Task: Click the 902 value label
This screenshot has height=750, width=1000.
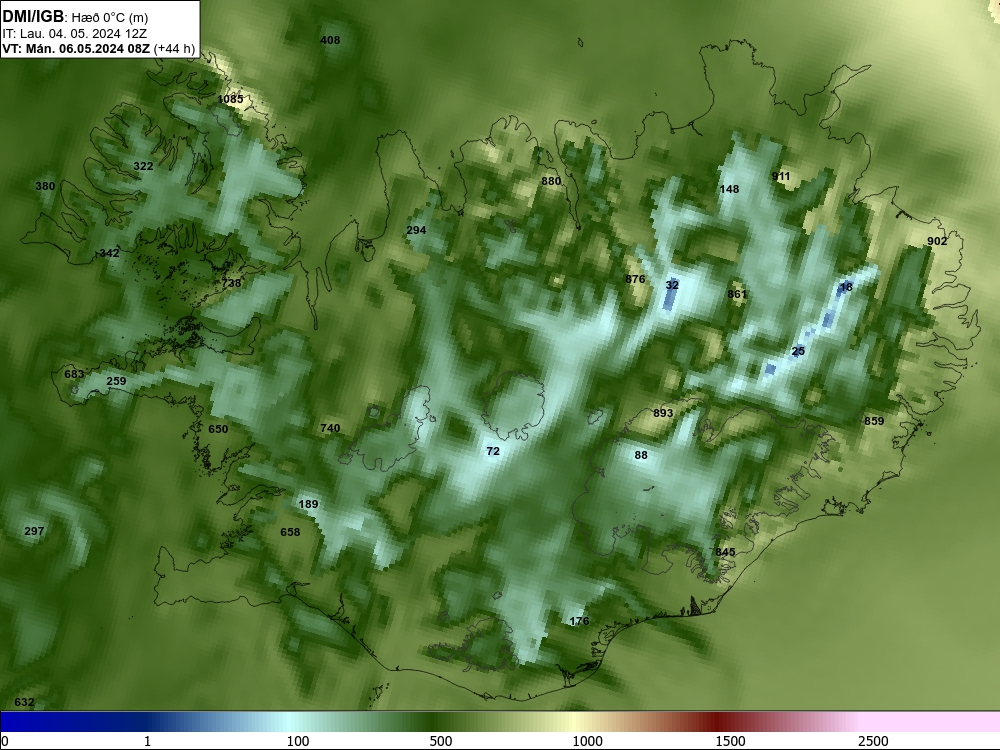Action: tap(937, 241)
